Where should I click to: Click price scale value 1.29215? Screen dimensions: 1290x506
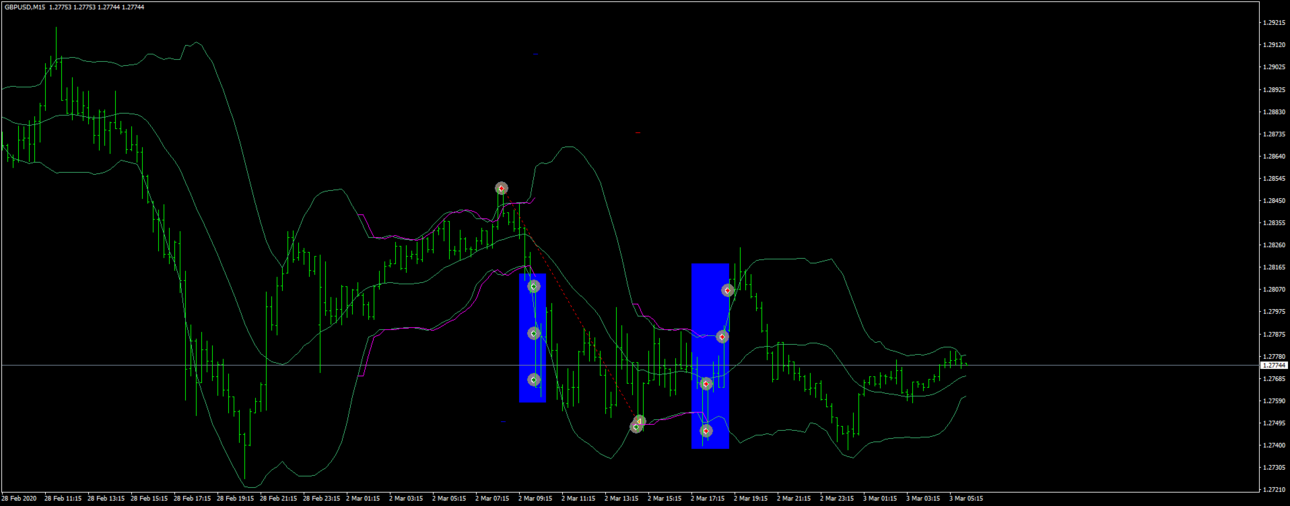pos(1274,23)
